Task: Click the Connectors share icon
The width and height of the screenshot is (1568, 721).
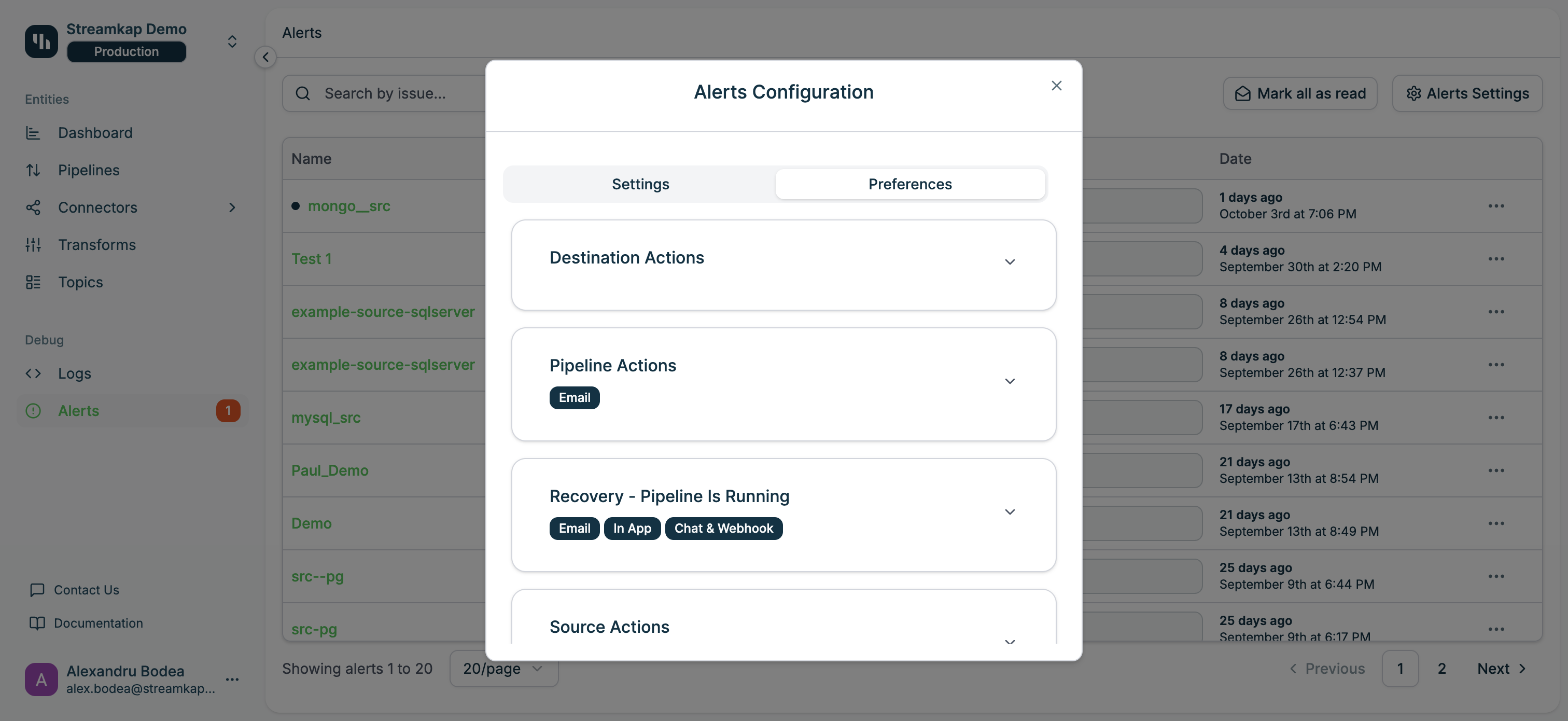Action: 33,207
